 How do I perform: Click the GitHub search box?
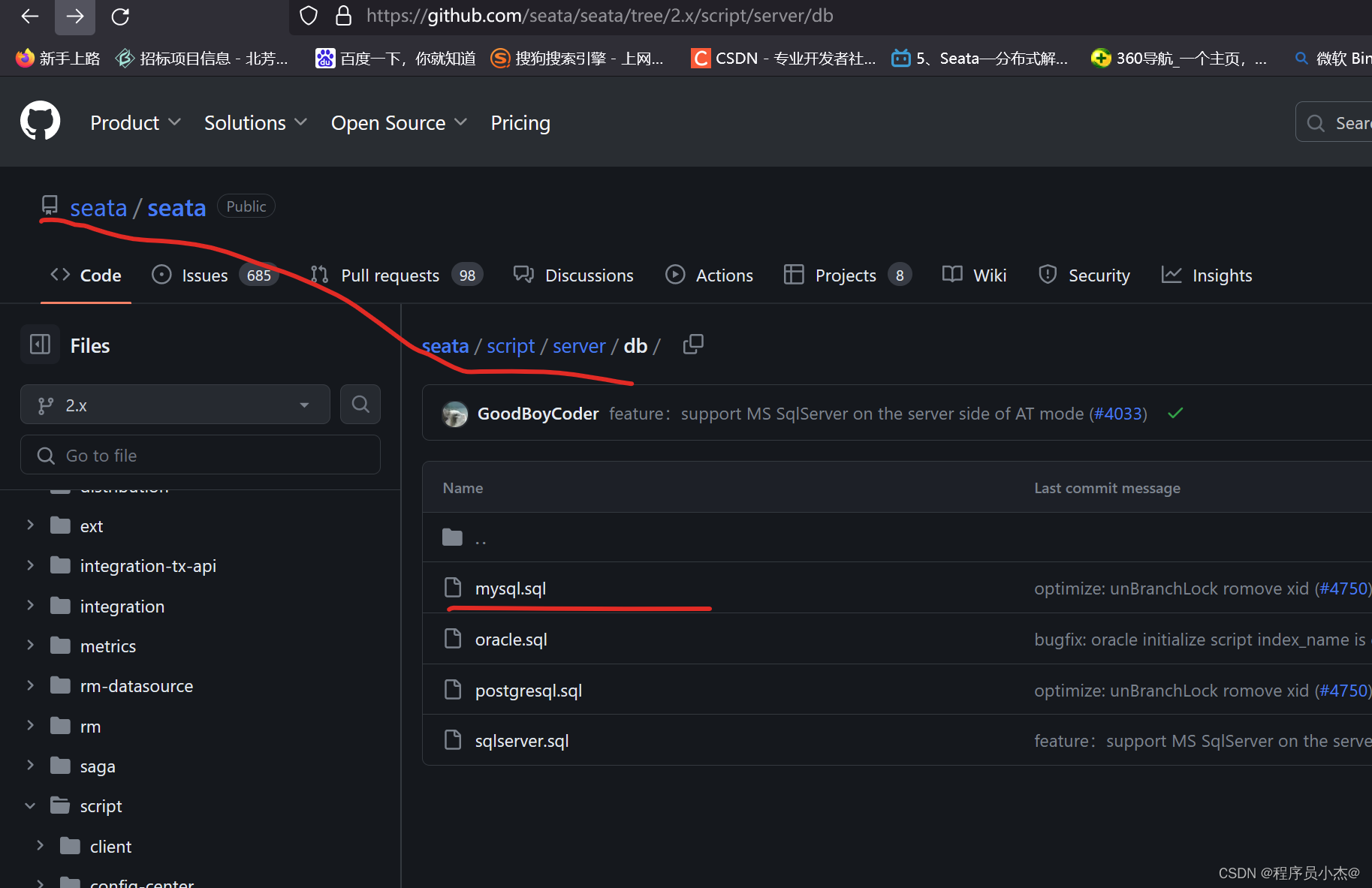(1334, 122)
